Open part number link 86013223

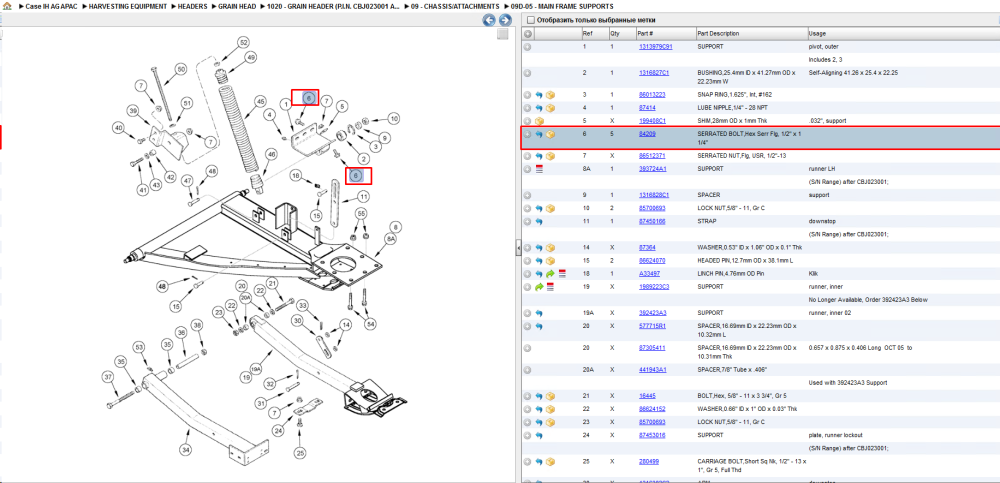pos(652,94)
